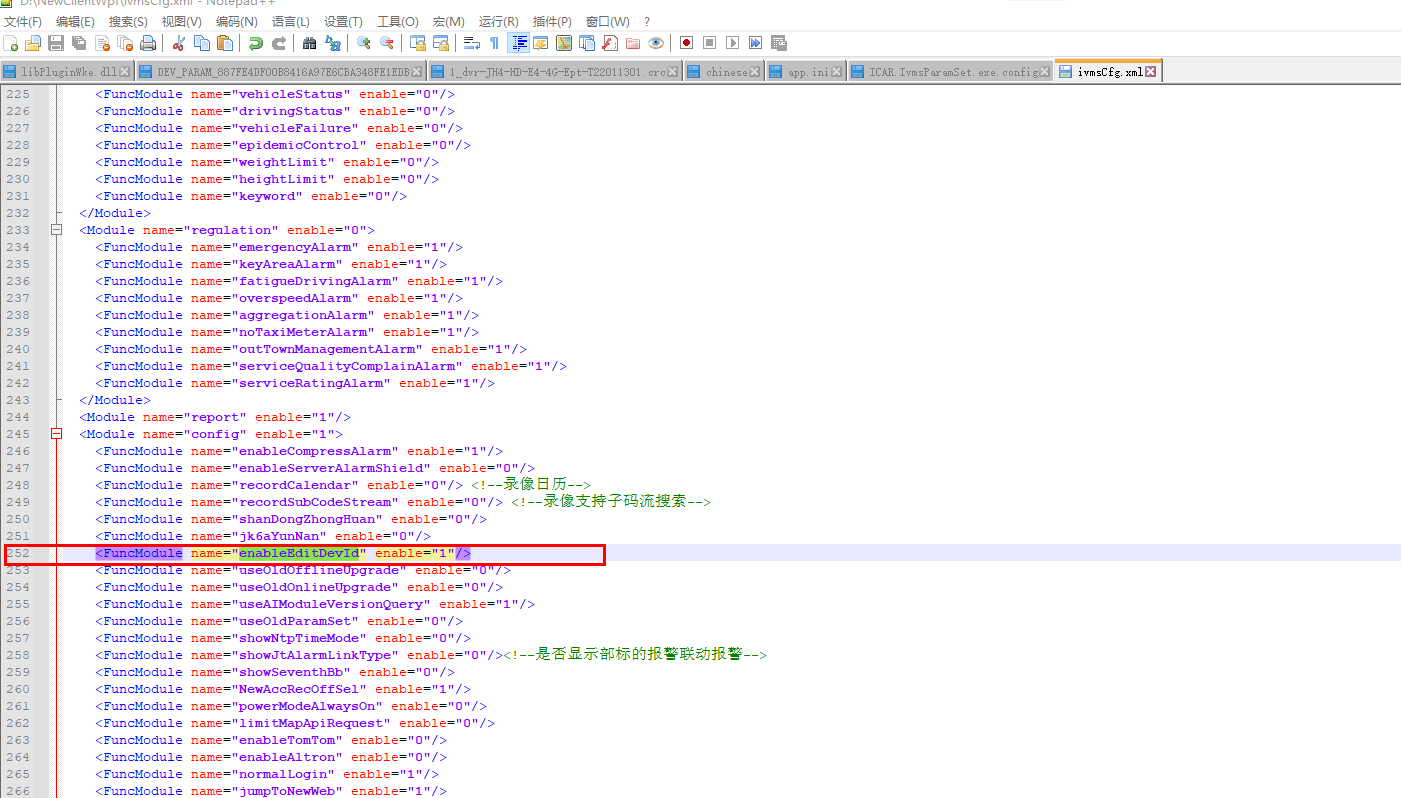Run macro multiple times icon

755,43
